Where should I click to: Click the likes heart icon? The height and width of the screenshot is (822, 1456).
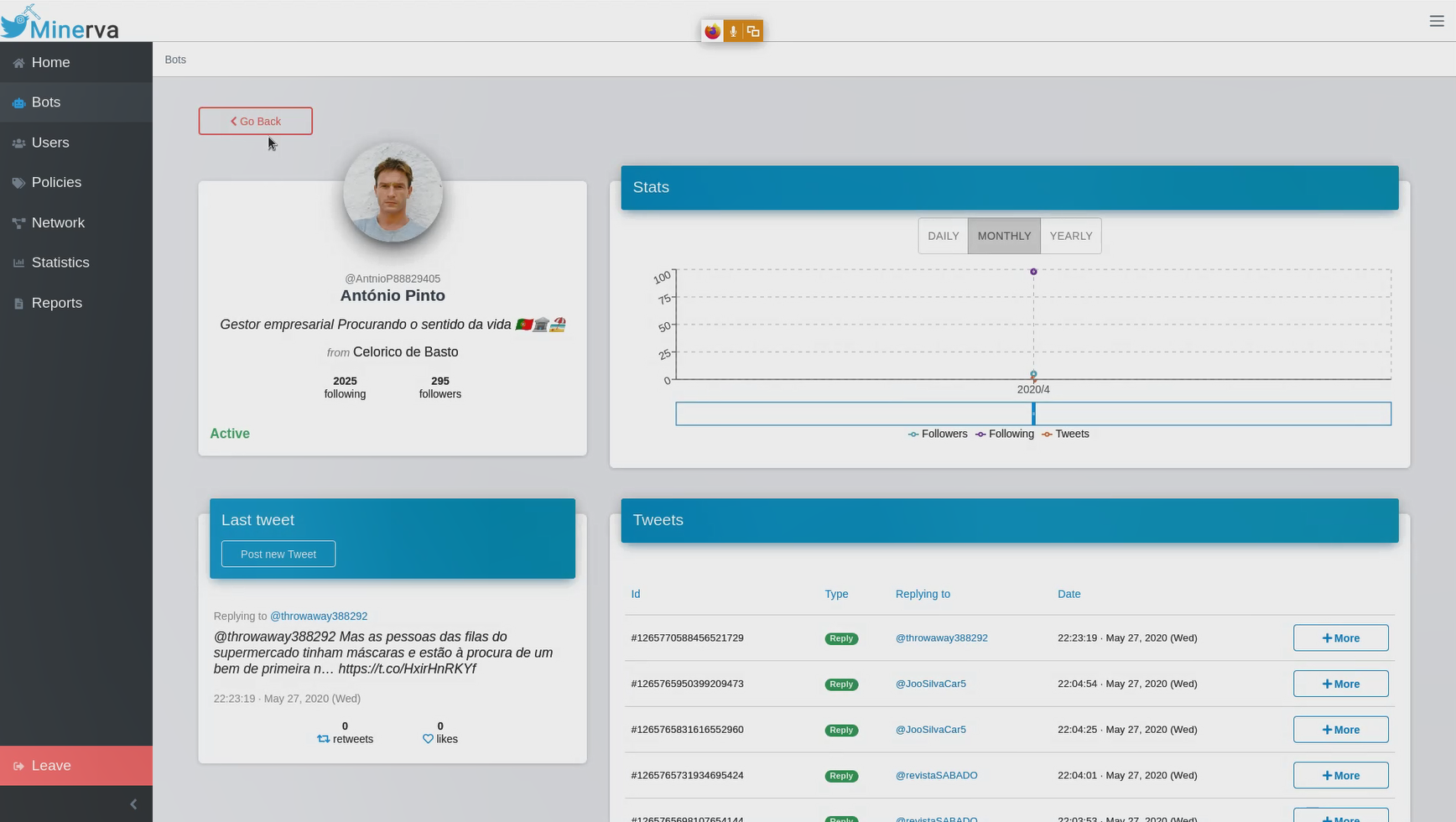[x=428, y=739]
